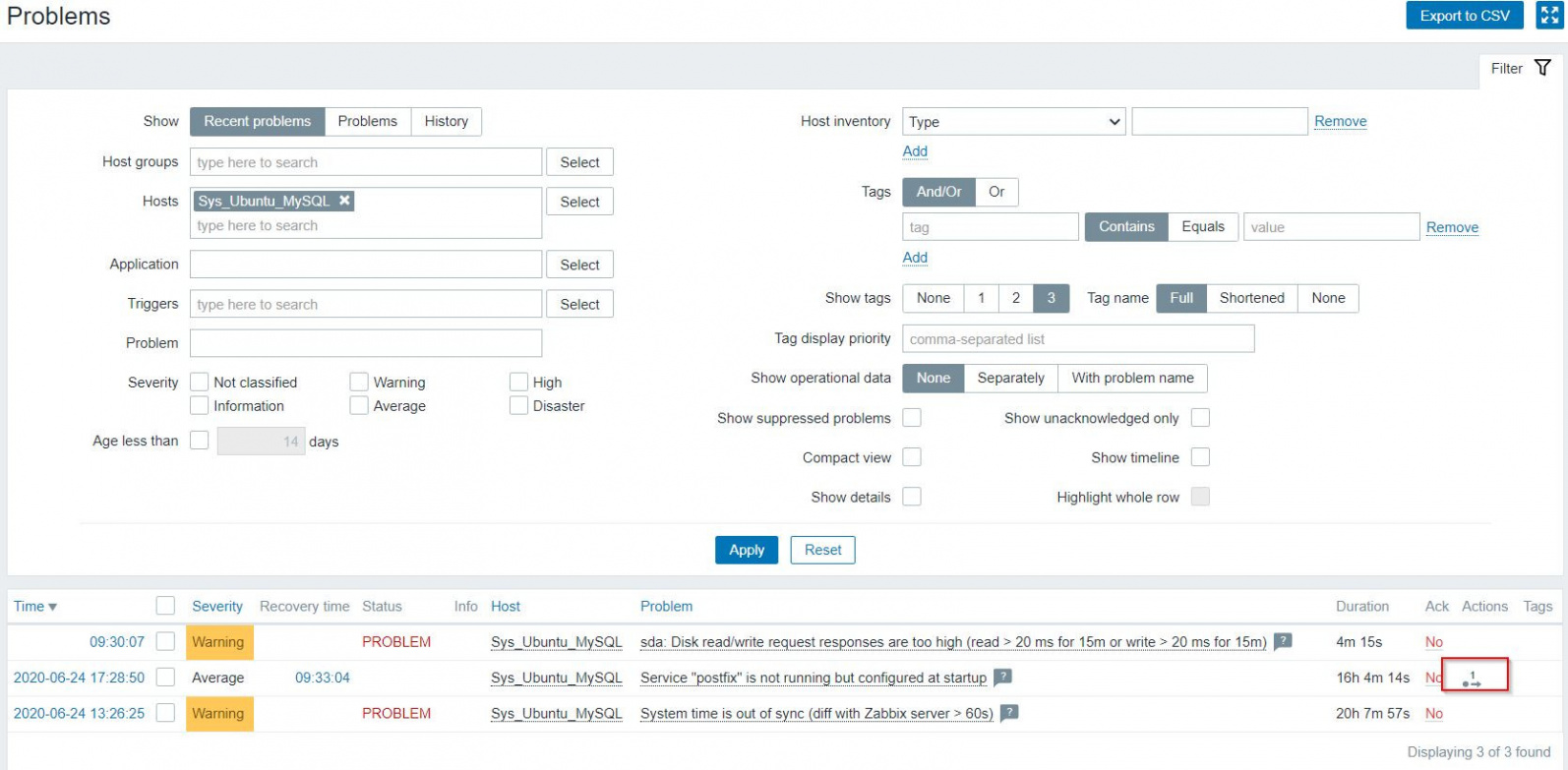Set Tag name display to Full
This screenshot has height=770, width=1568.
1181,298
